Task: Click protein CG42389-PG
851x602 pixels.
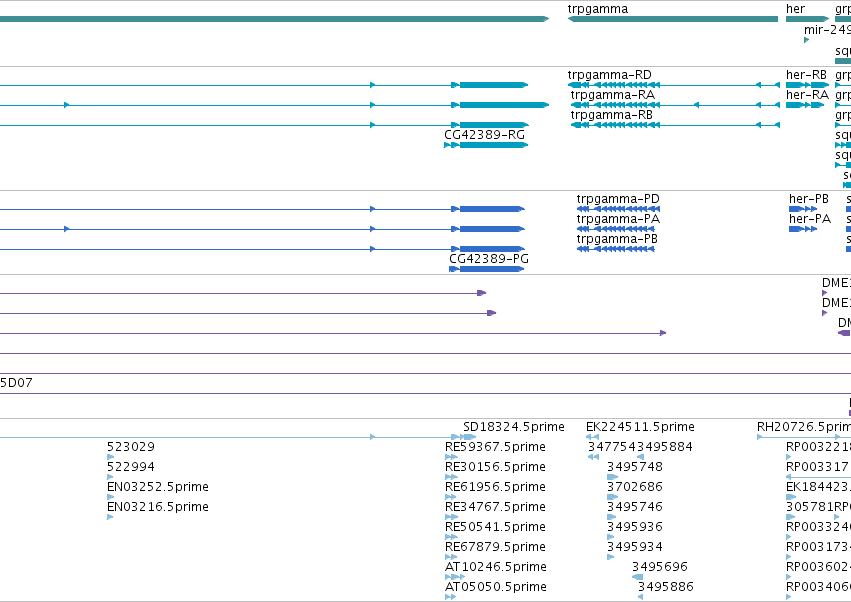Action: (x=489, y=259)
